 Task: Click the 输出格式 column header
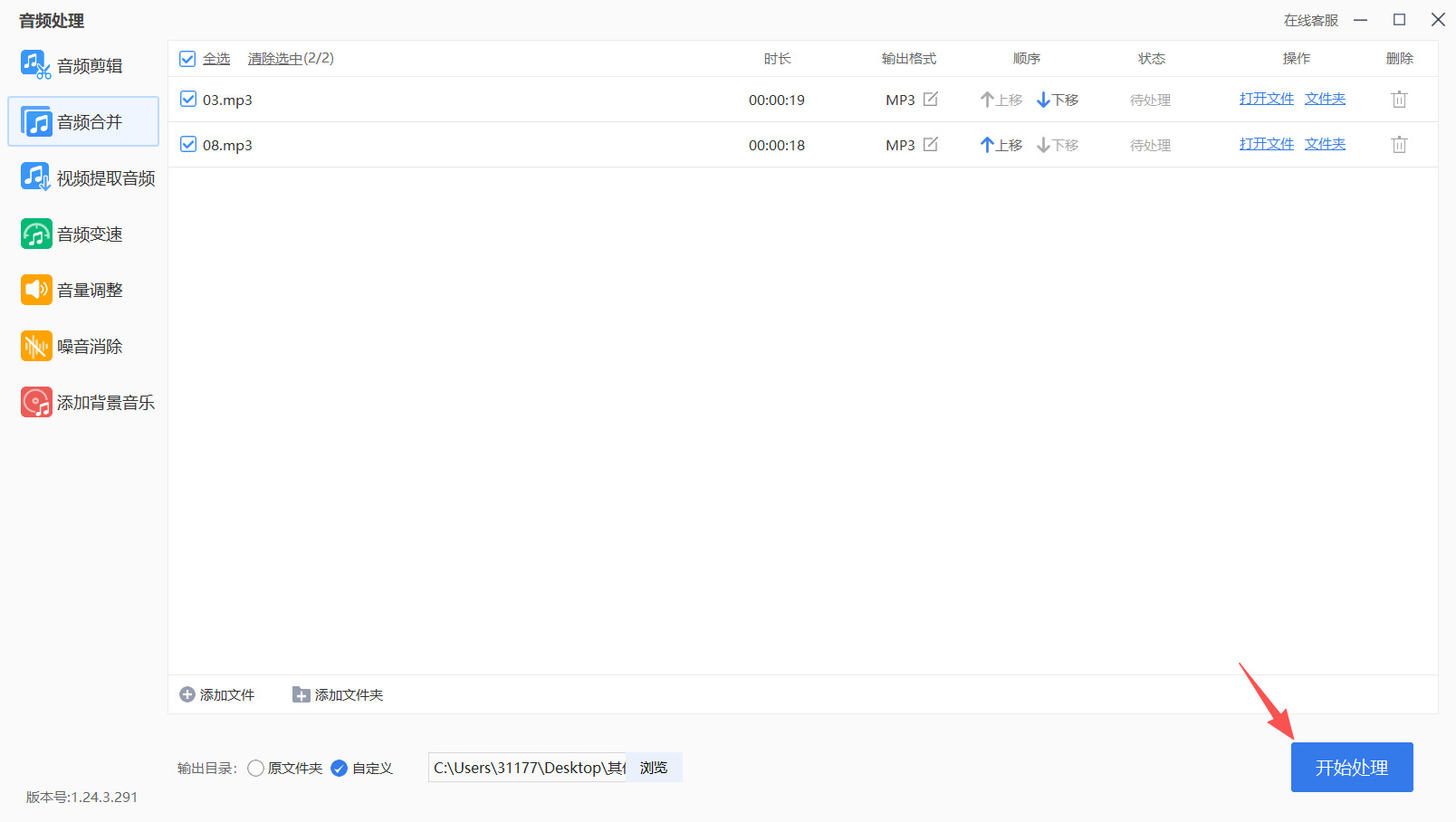[x=909, y=59]
